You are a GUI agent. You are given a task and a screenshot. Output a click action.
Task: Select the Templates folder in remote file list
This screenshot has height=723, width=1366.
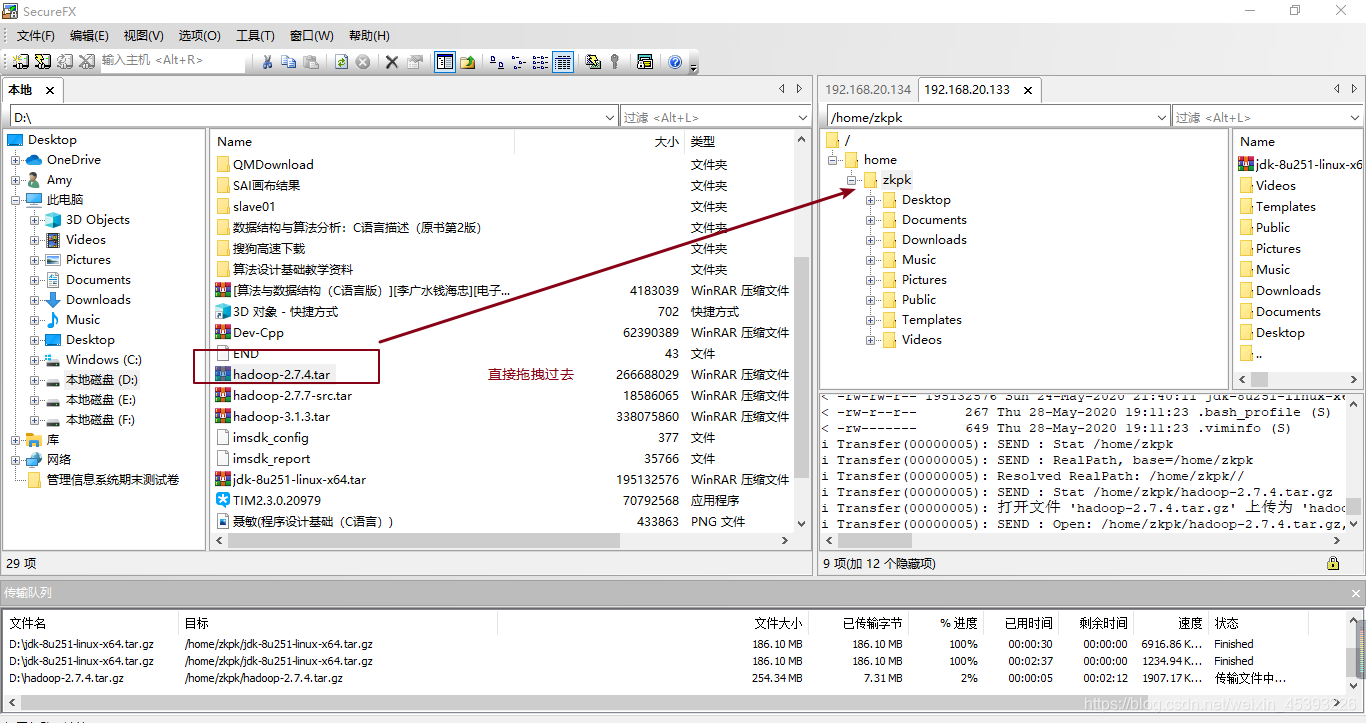(x=1285, y=206)
